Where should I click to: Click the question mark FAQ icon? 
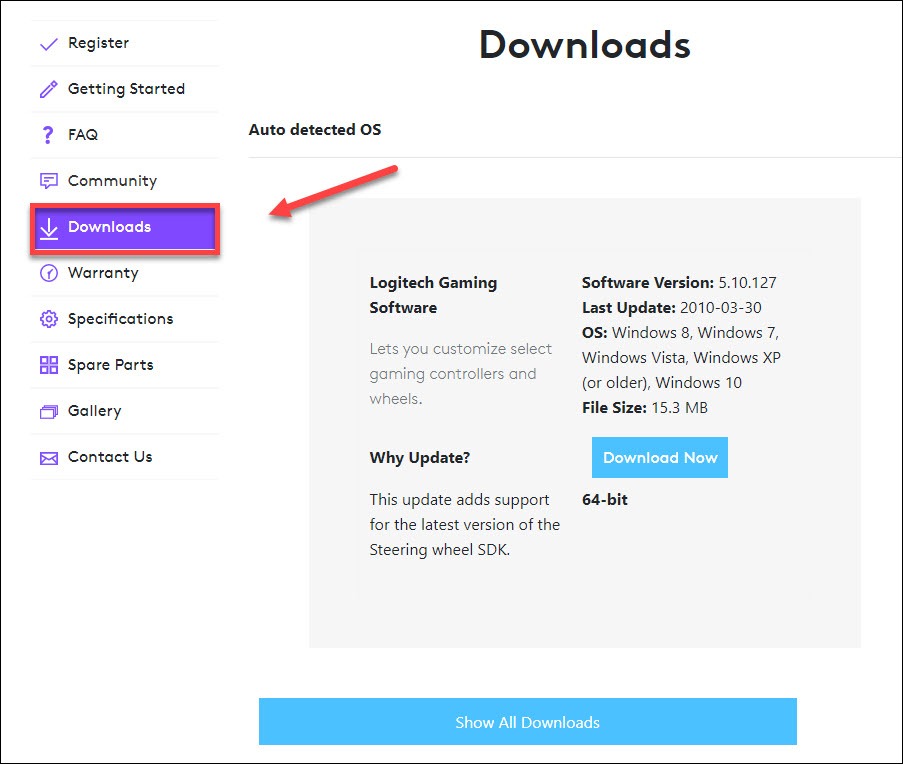coord(48,135)
